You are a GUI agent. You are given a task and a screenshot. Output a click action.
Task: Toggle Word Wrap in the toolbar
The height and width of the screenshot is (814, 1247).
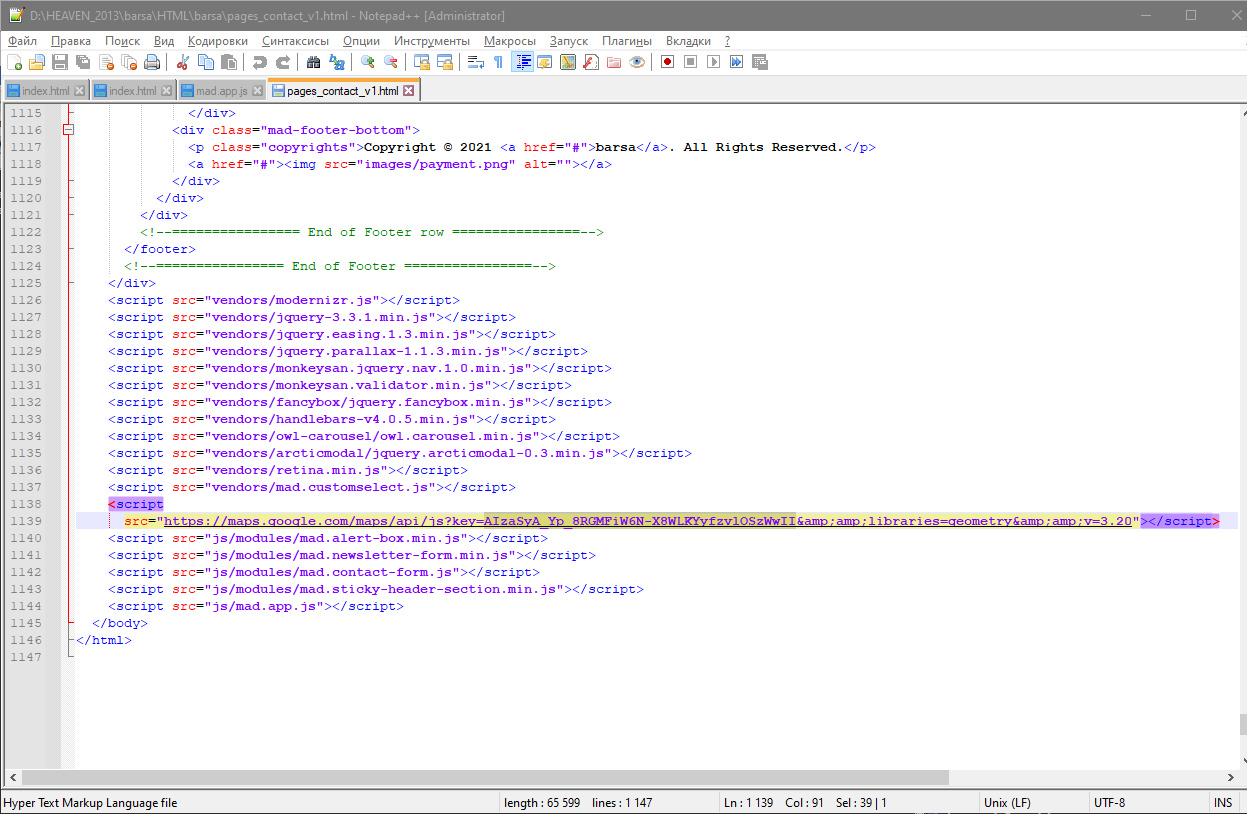(475, 62)
